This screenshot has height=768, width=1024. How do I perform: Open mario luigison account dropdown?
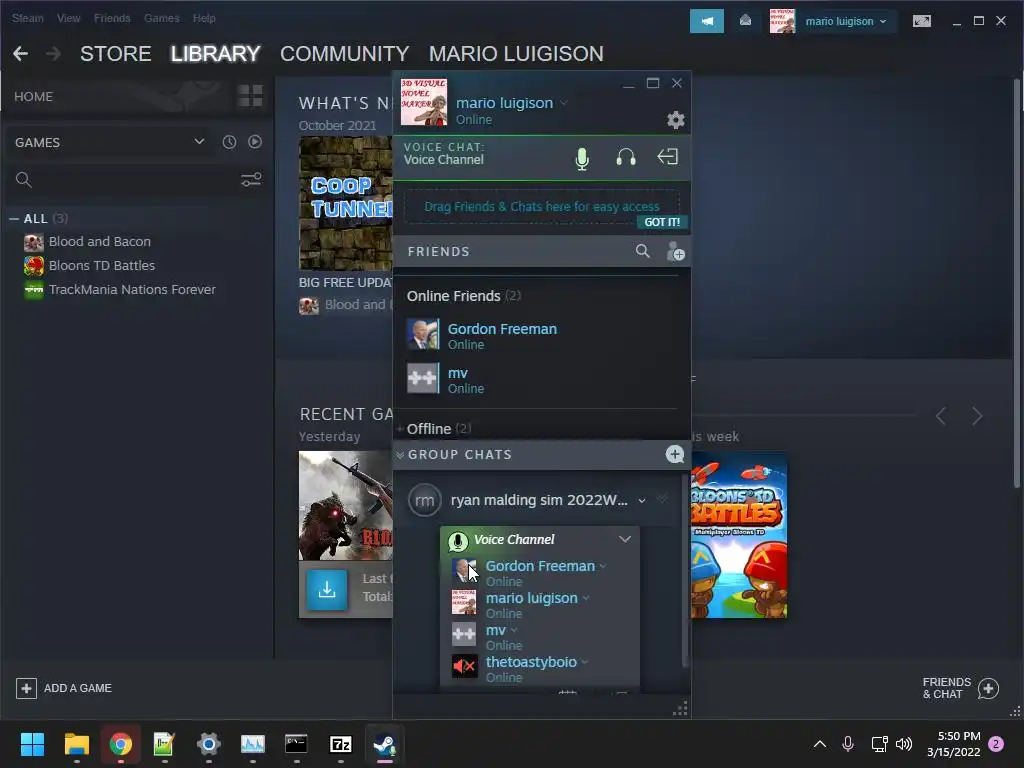(846, 21)
